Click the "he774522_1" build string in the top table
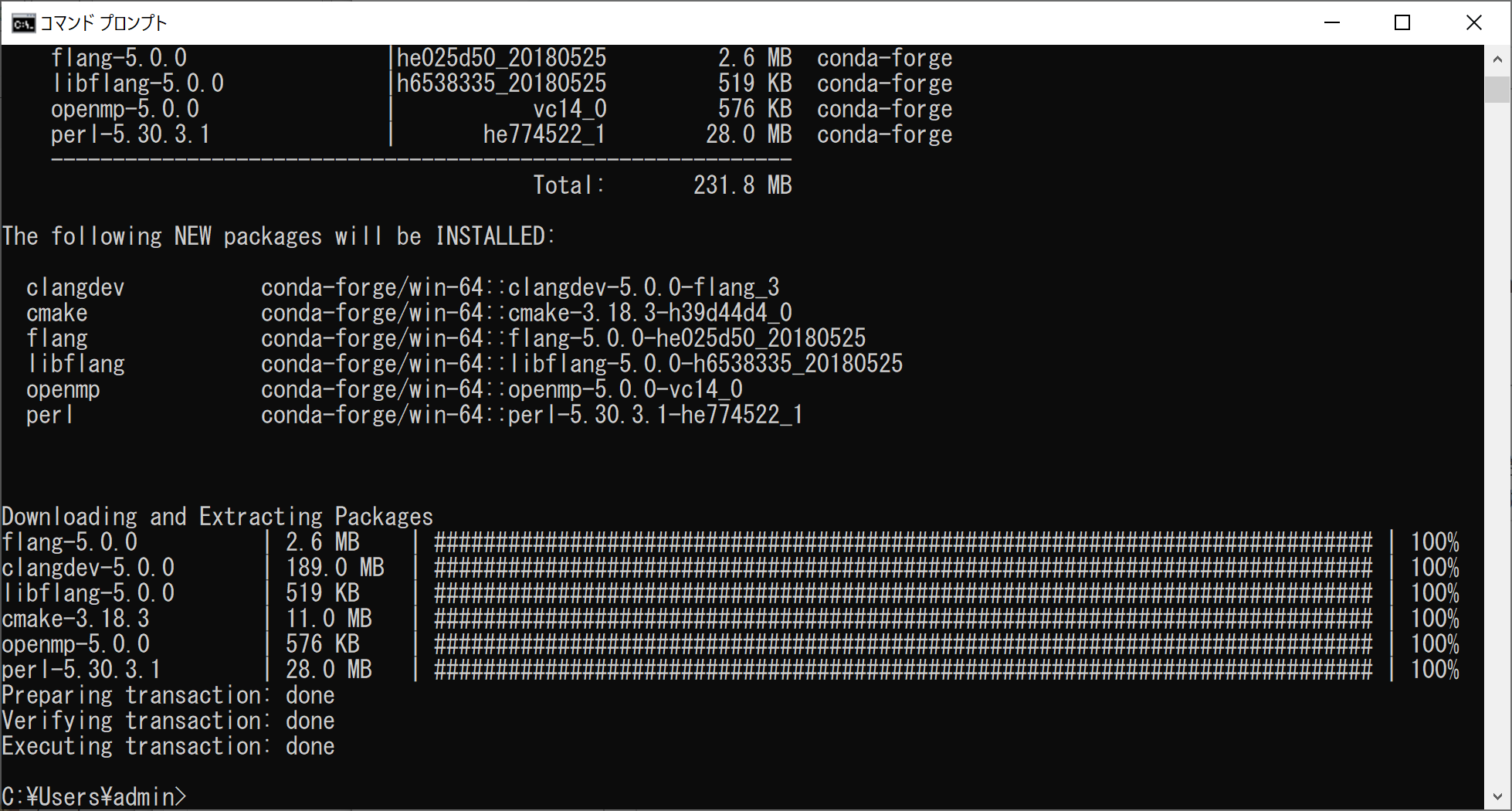Image resolution: width=1512 pixels, height=811 pixels. coord(544,134)
